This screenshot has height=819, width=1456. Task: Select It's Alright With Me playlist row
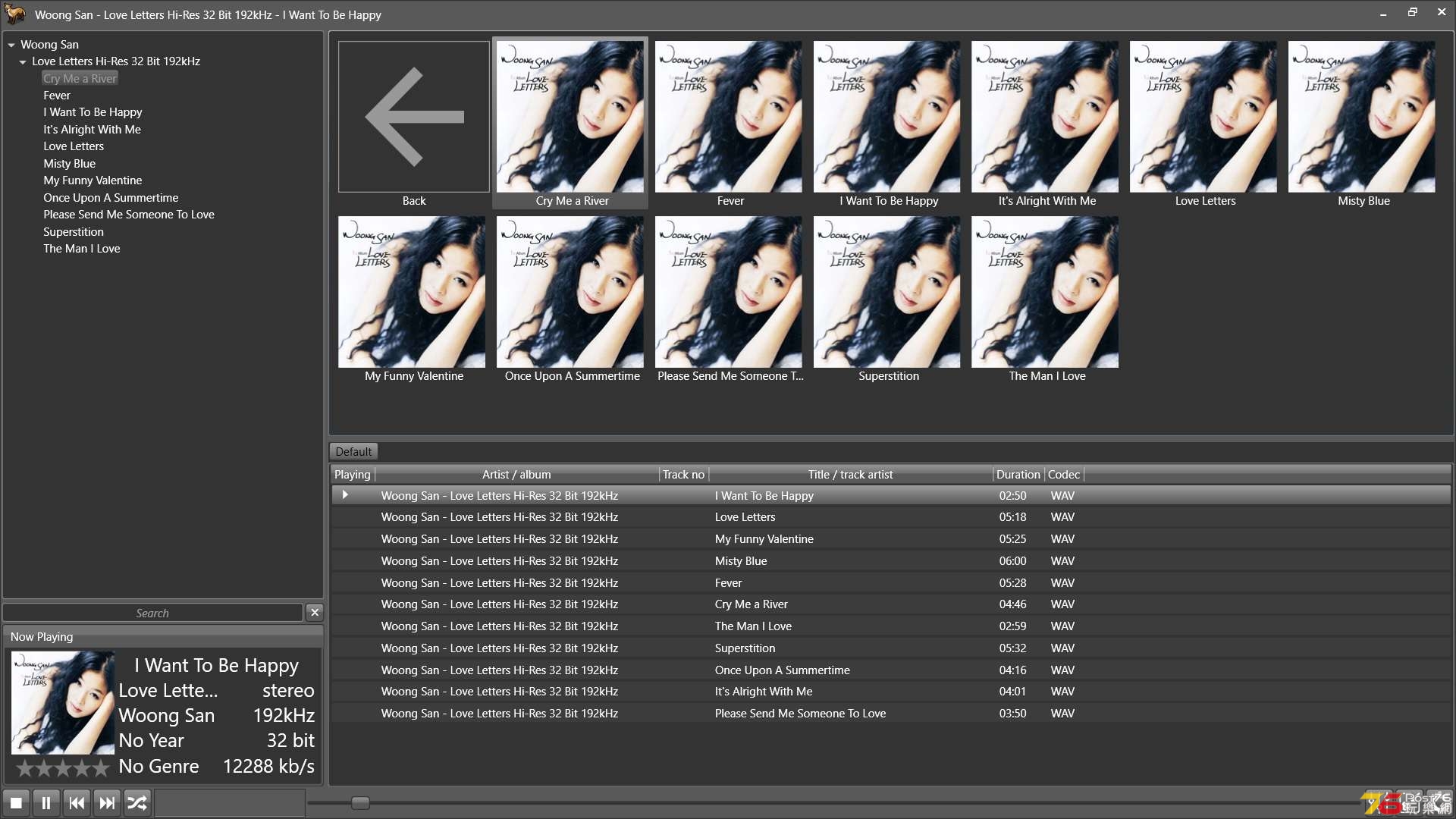(890, 692)
